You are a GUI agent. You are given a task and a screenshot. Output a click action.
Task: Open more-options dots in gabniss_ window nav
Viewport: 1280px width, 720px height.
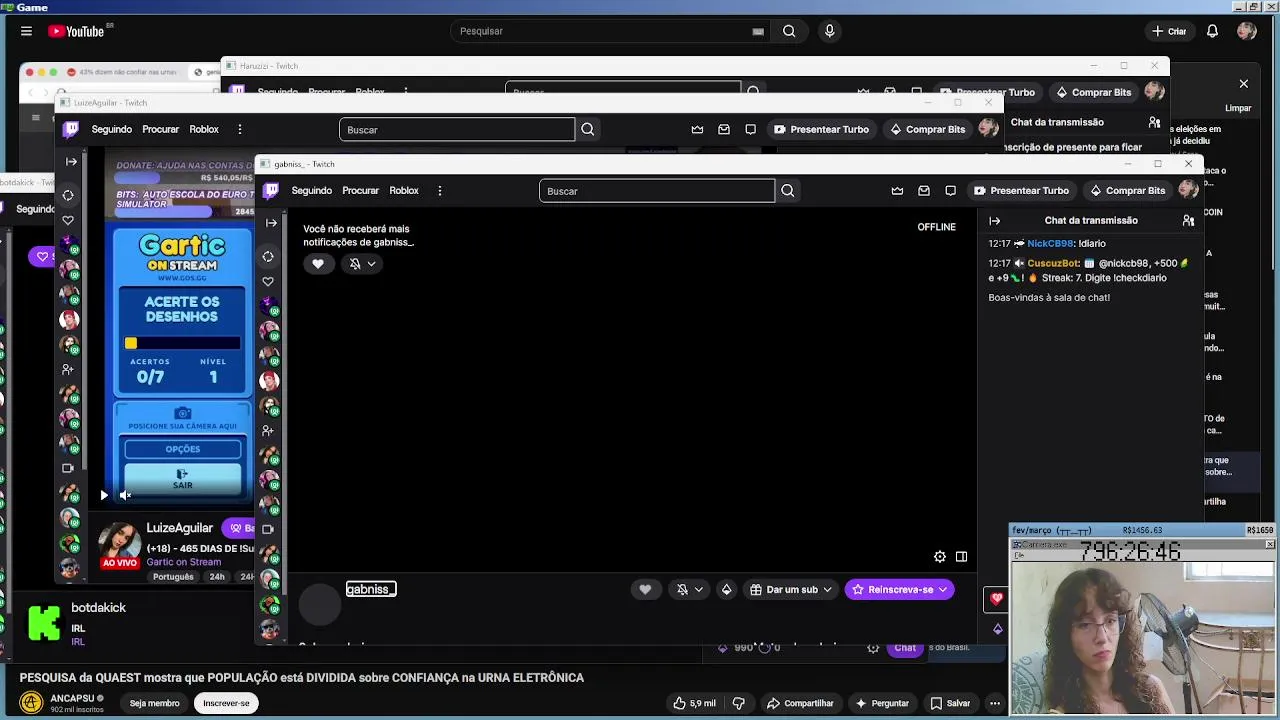439,191
